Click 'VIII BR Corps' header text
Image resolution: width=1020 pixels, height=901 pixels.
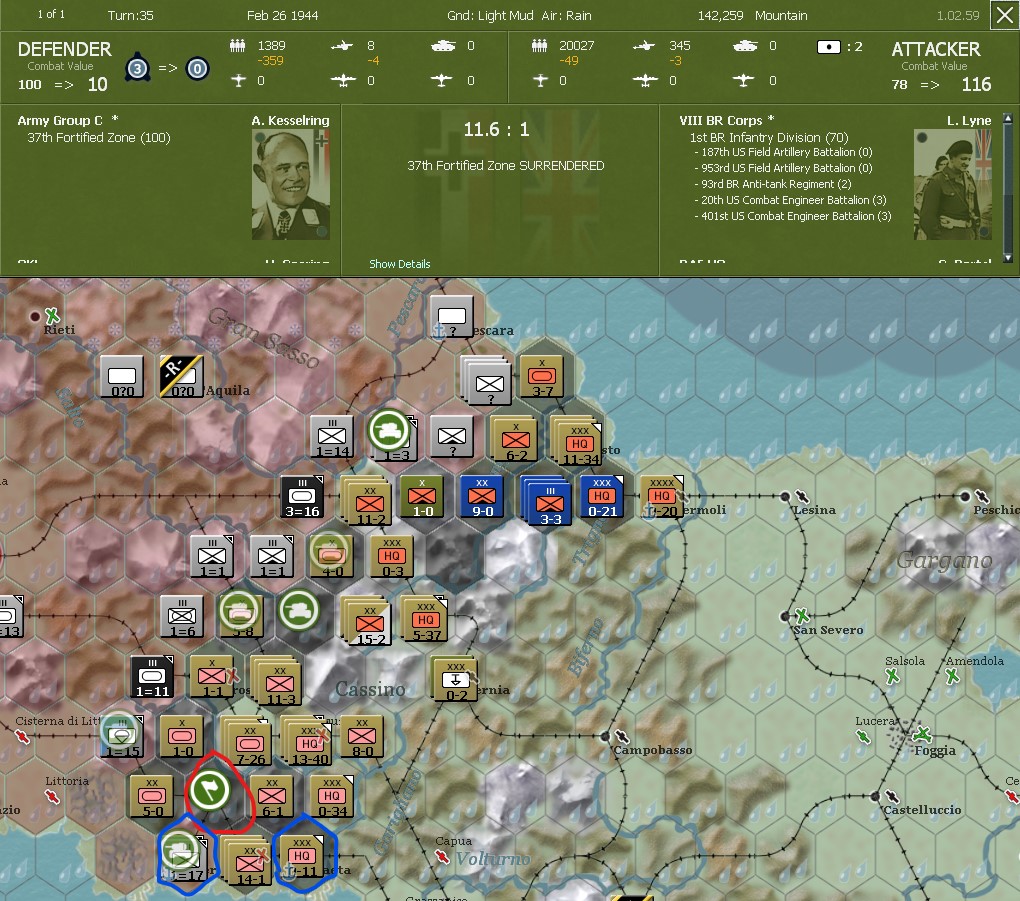(x=720, y=120)
